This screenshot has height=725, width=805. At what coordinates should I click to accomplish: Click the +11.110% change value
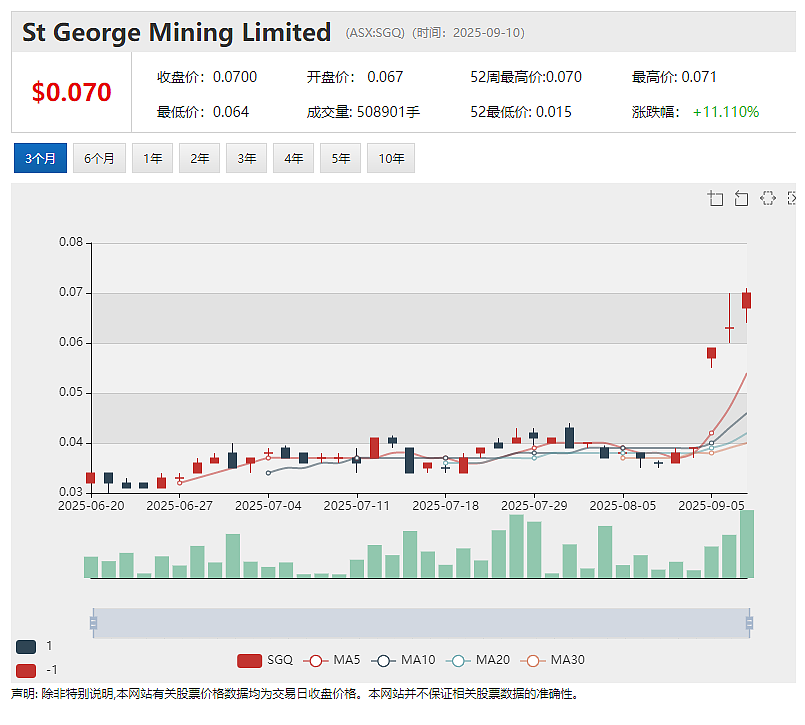[725, 112]
